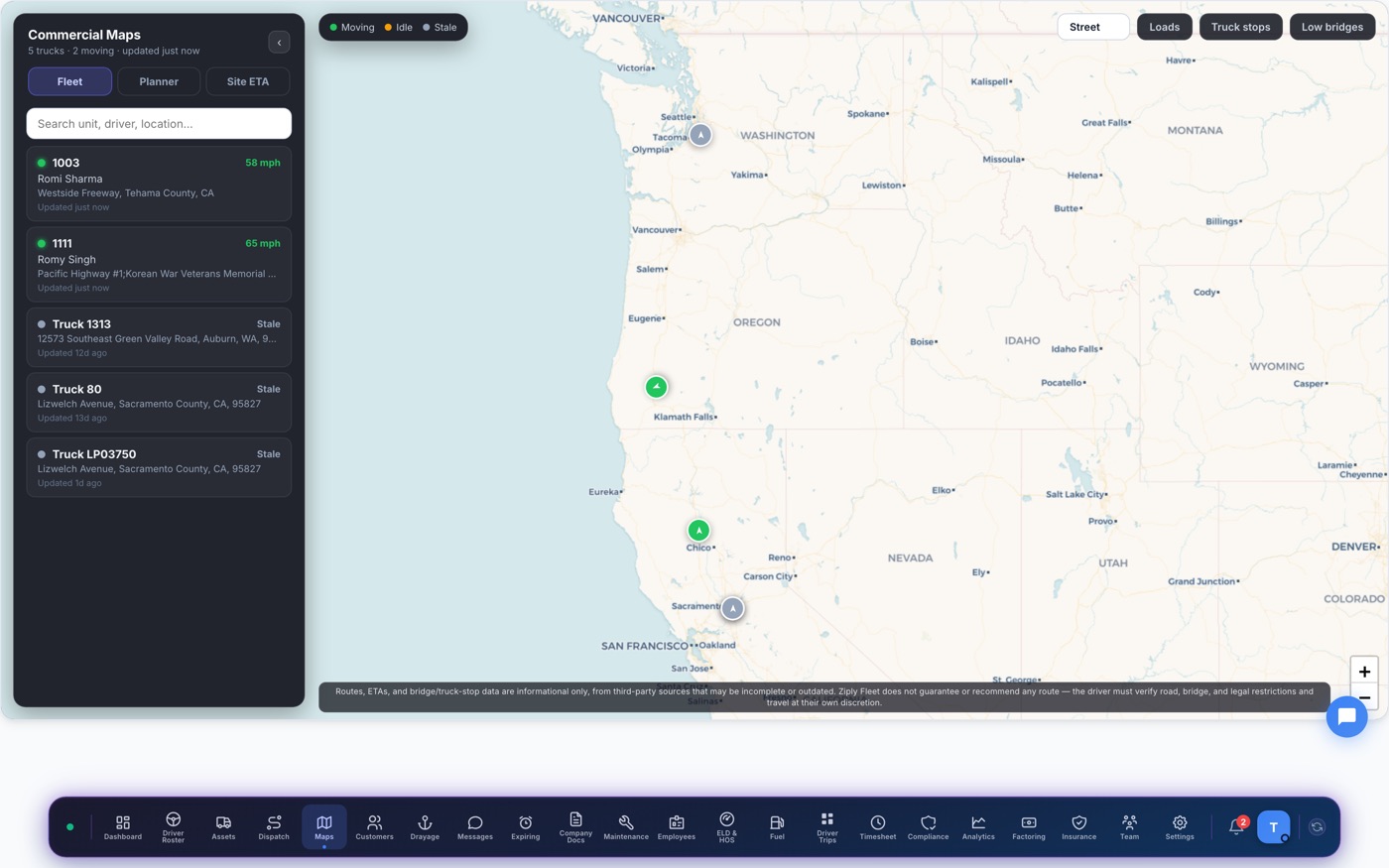Click the 65 mph speed label
The height and width of the screenshot is (868, 1389).
[x=263, y=243]
